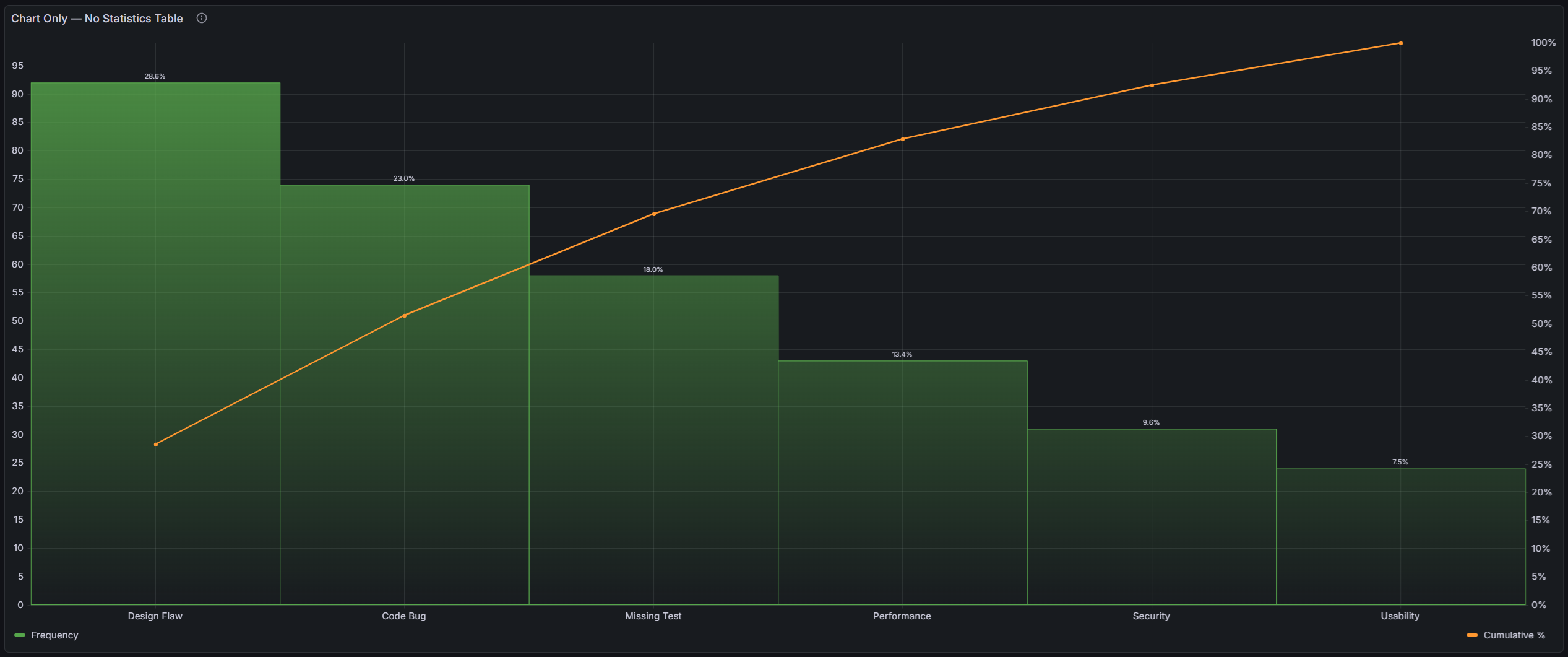Click the 13.4% label above Performance
The height and width of the screenshot is (657, 1568).
click(902, 354)
